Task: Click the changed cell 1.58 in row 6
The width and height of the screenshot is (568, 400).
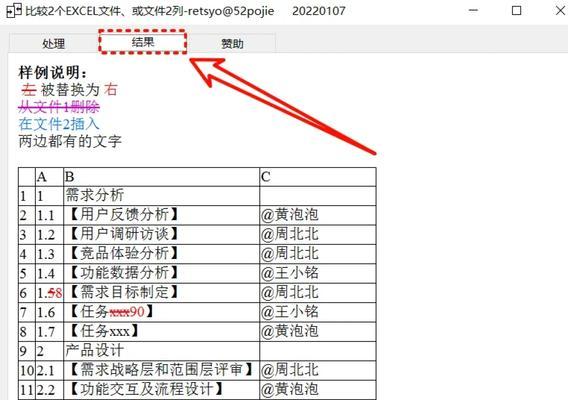Action: pos(49,293)
